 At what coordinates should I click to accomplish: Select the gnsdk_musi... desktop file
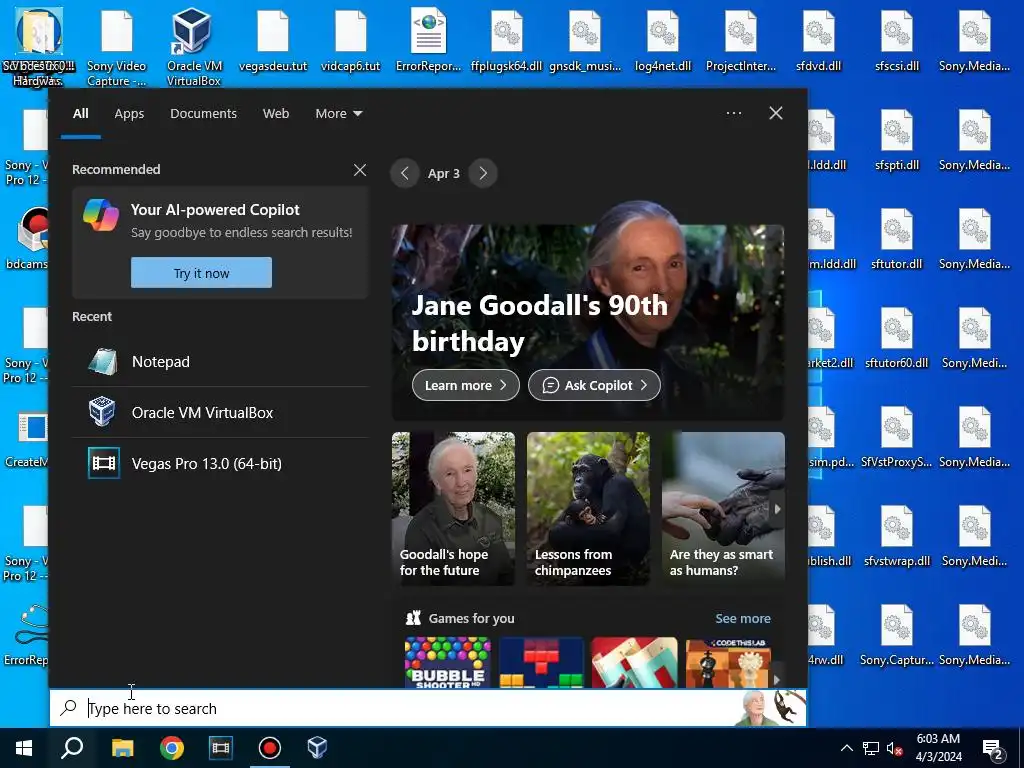(x=584, y=40)
